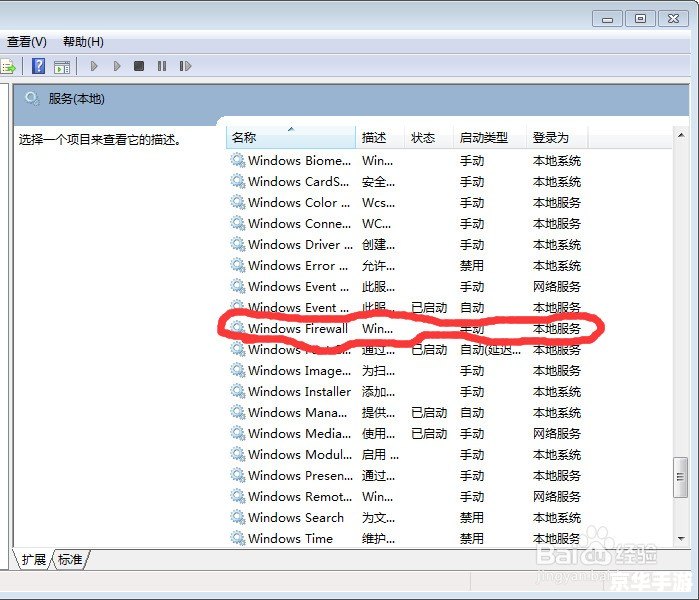The image size is (699, 600).
Task: Click the gear icon beside Windows Error
Action: 238,265
